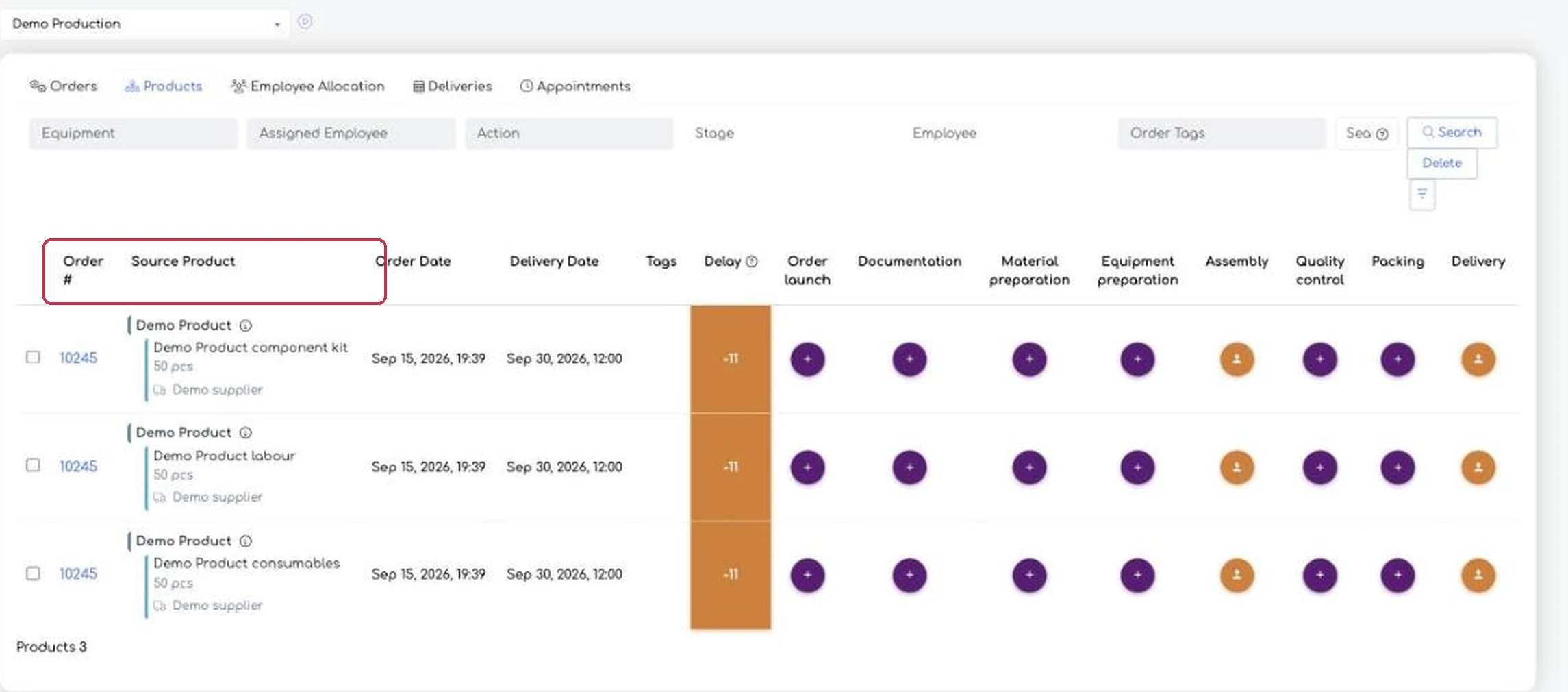Open order 10245 link in consumables row
The height and width of the screenshot is (692, 1568).
coord(78,573)
